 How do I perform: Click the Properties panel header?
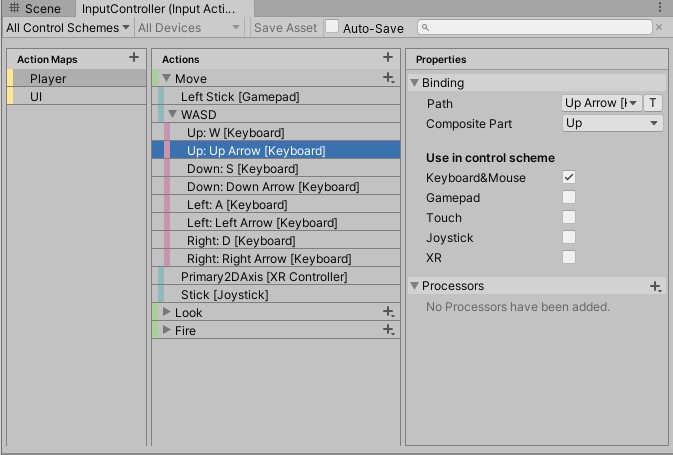tap(537, 59)
